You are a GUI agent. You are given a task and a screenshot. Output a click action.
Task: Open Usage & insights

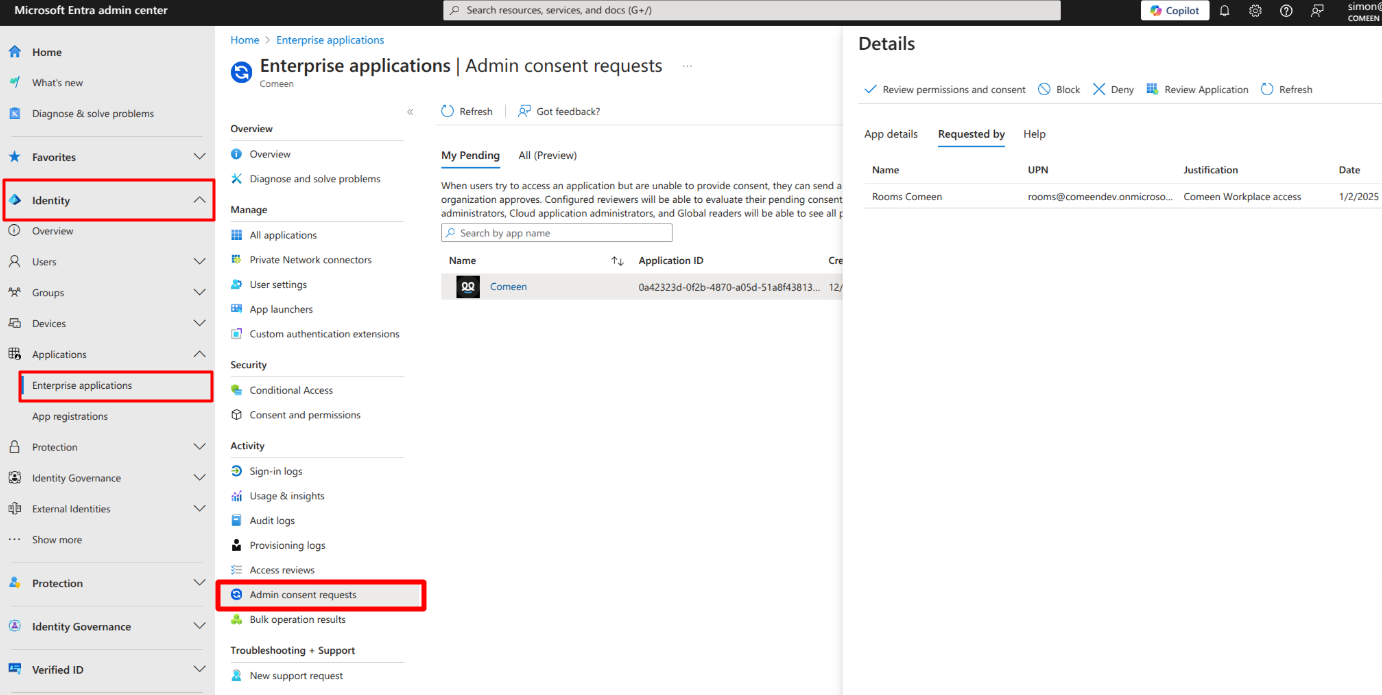[287, 496]
